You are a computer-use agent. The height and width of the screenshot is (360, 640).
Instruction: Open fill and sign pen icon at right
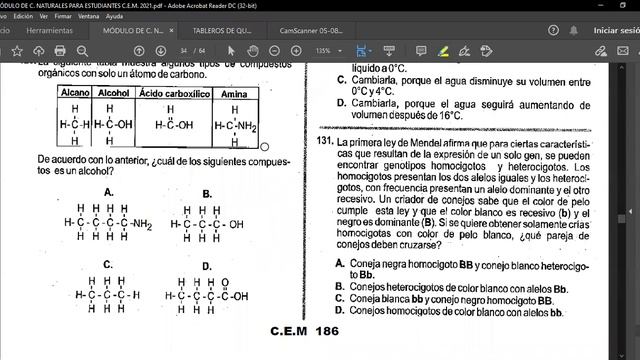point(600,51)
